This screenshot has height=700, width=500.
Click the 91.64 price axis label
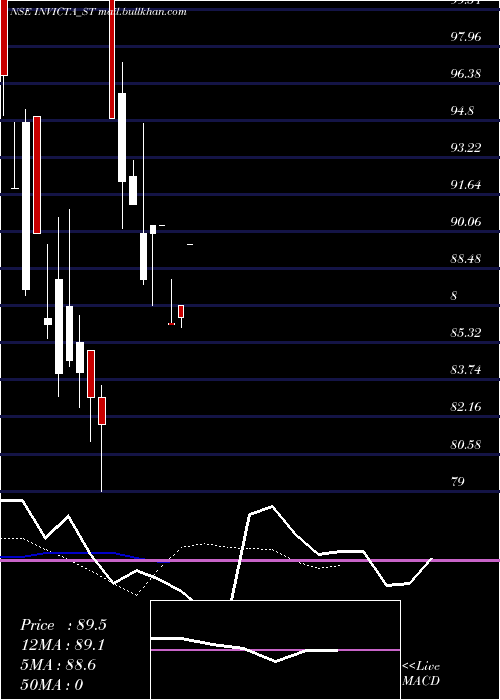pyautogui.click(x=466, y=184)
